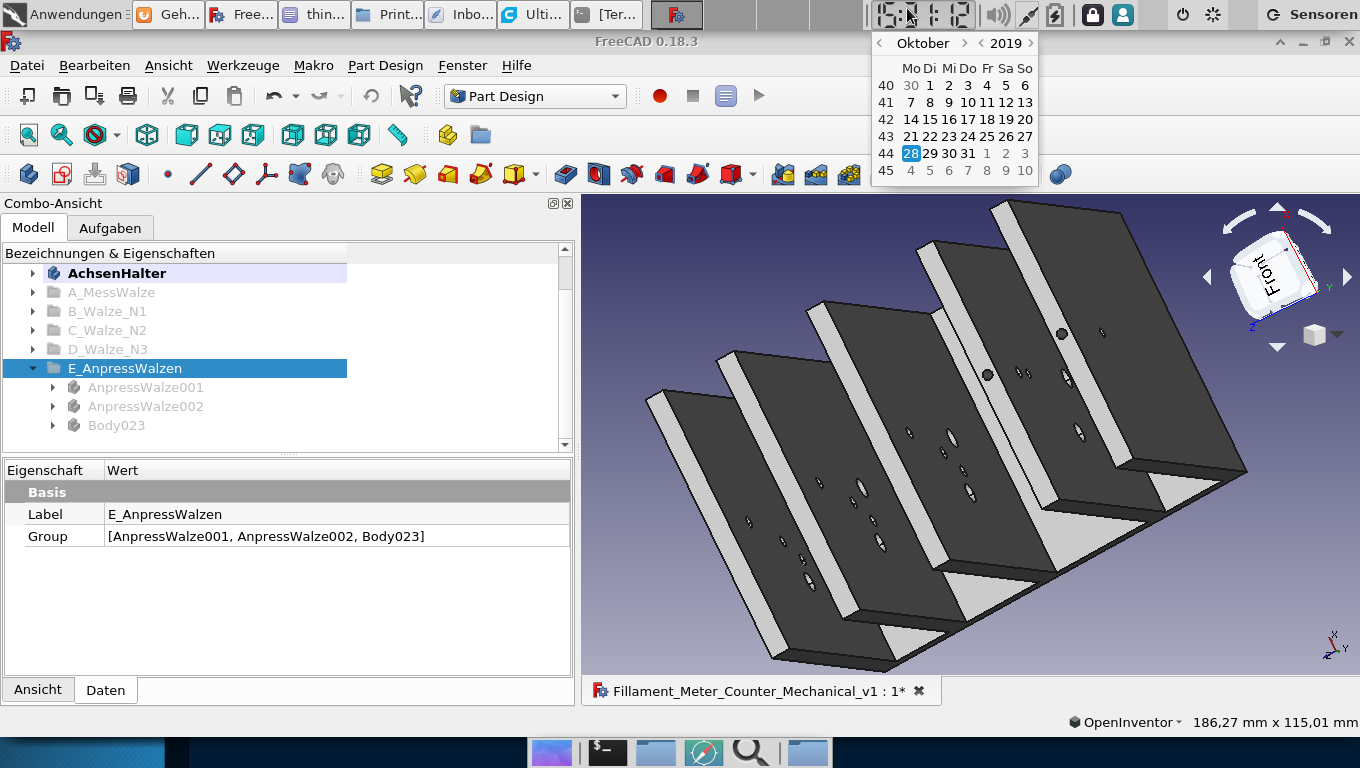Image resolution: width=1360 pixels, height=768 pixels.
Task: Open the subtractive primitive dropdown arrow
Action: click(x=753, y=174)
